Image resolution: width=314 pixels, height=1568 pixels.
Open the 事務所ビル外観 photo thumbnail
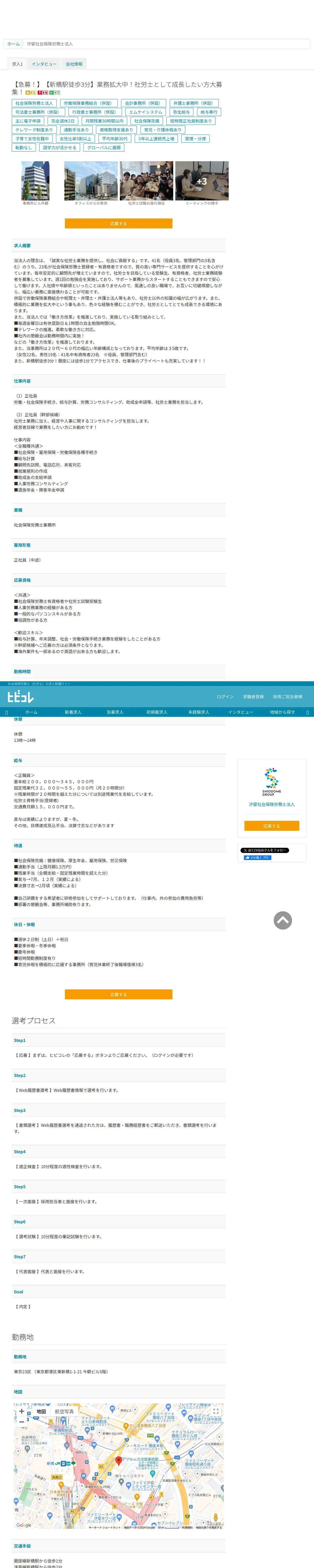pyautogui.click(x=35, y=181)
